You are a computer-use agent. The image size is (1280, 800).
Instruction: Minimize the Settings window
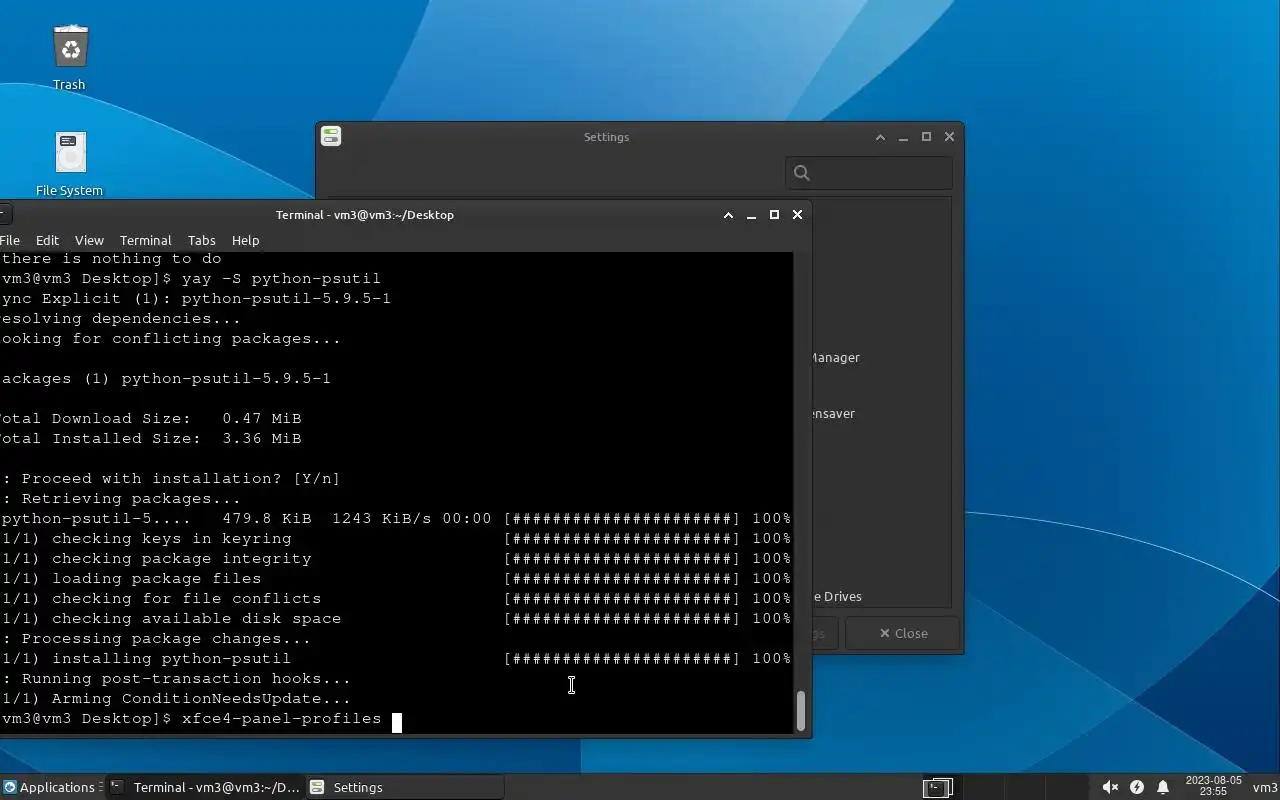903,137
